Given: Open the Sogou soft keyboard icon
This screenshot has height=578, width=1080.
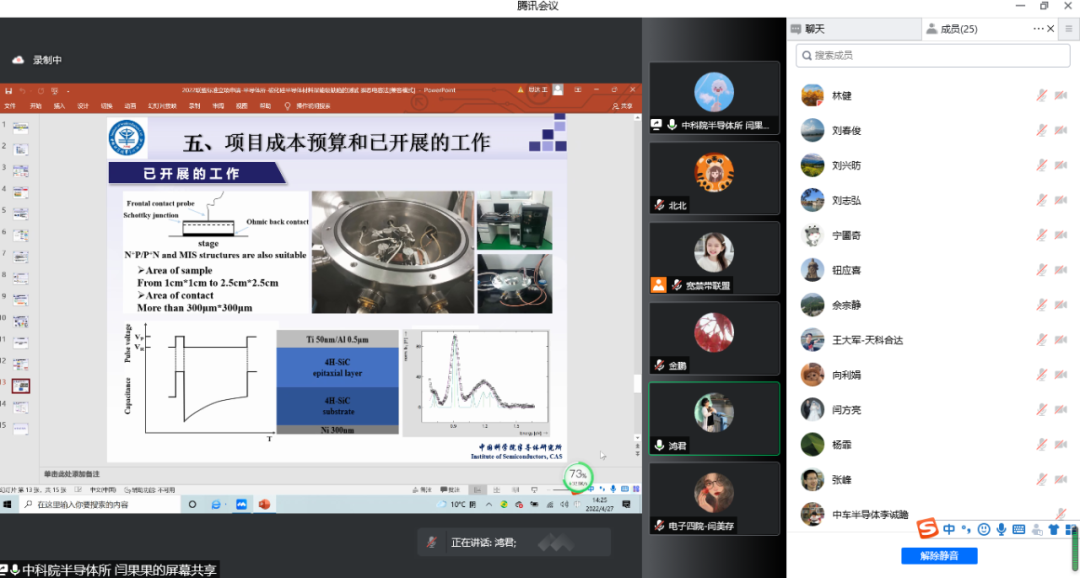Looking at the screenshot, I should [x=1019, y=529].
